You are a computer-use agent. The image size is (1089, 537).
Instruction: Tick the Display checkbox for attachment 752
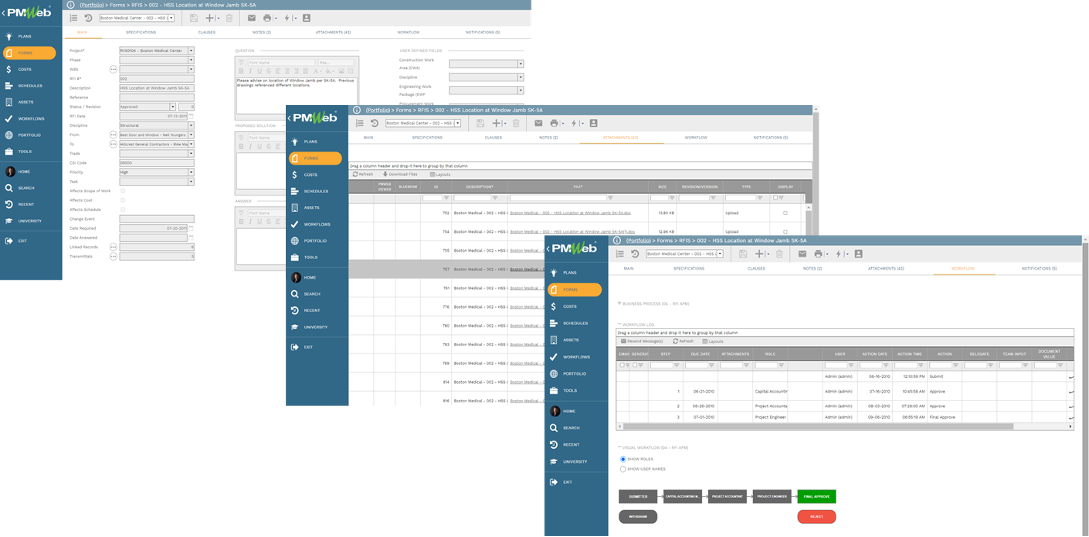pos(785,213)
